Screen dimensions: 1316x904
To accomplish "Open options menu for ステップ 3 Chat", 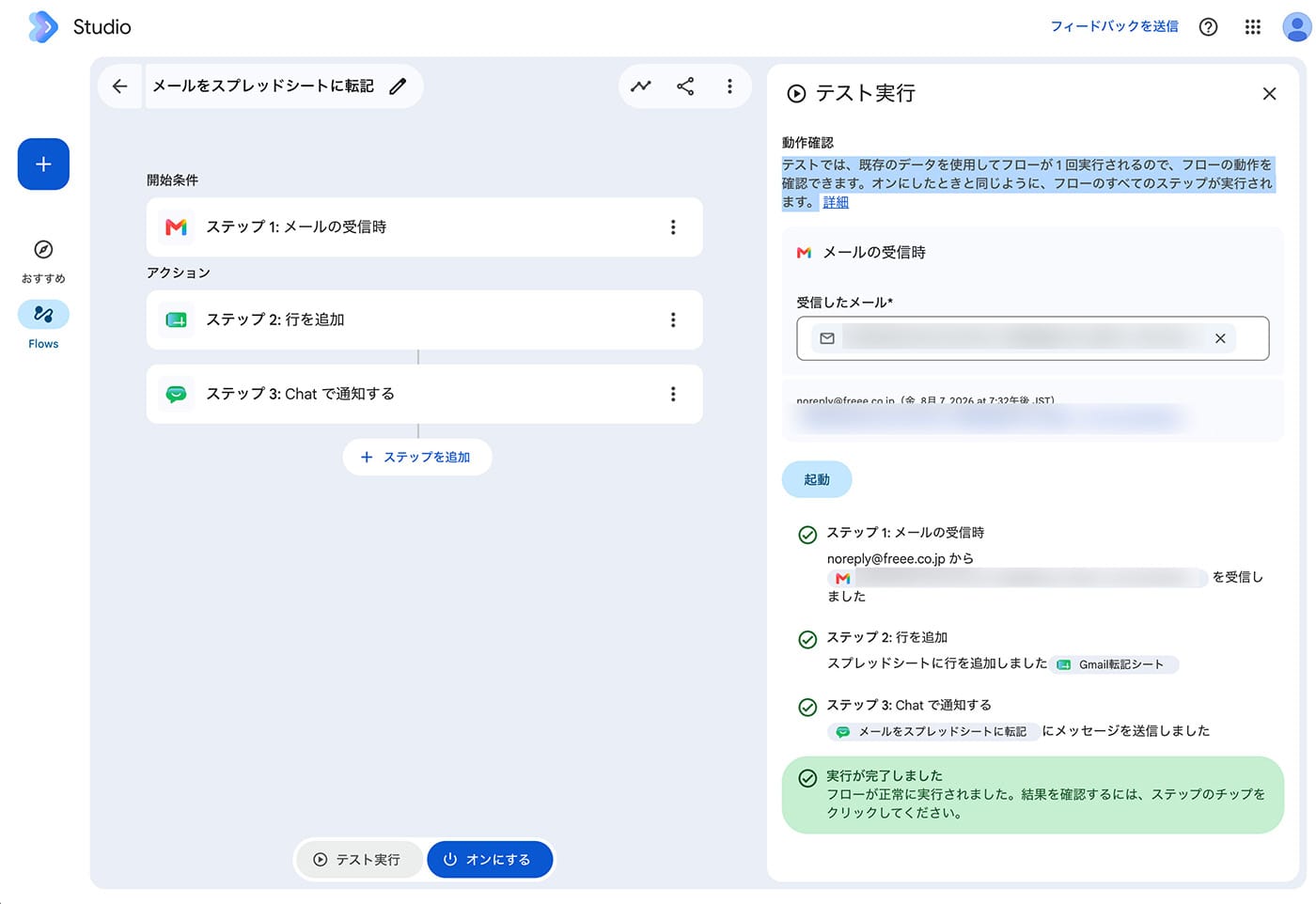I will click(673, 395).
